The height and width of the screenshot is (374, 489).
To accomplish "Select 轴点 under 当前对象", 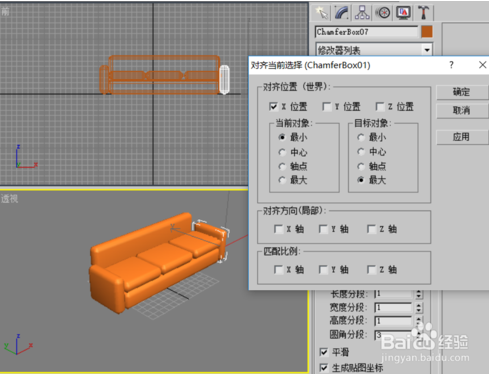I will point(282,166).
